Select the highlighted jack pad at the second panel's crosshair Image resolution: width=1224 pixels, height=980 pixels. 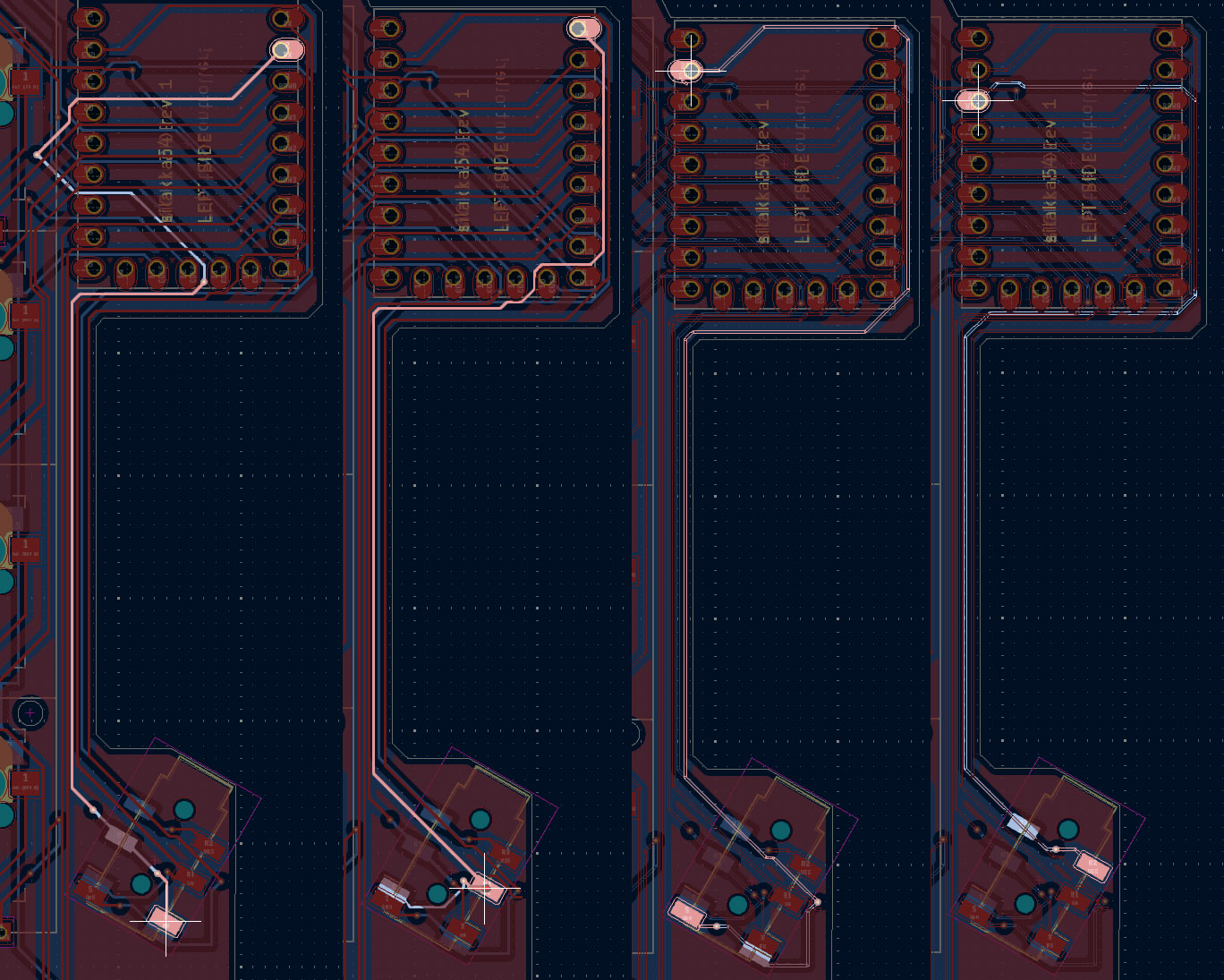484,887
